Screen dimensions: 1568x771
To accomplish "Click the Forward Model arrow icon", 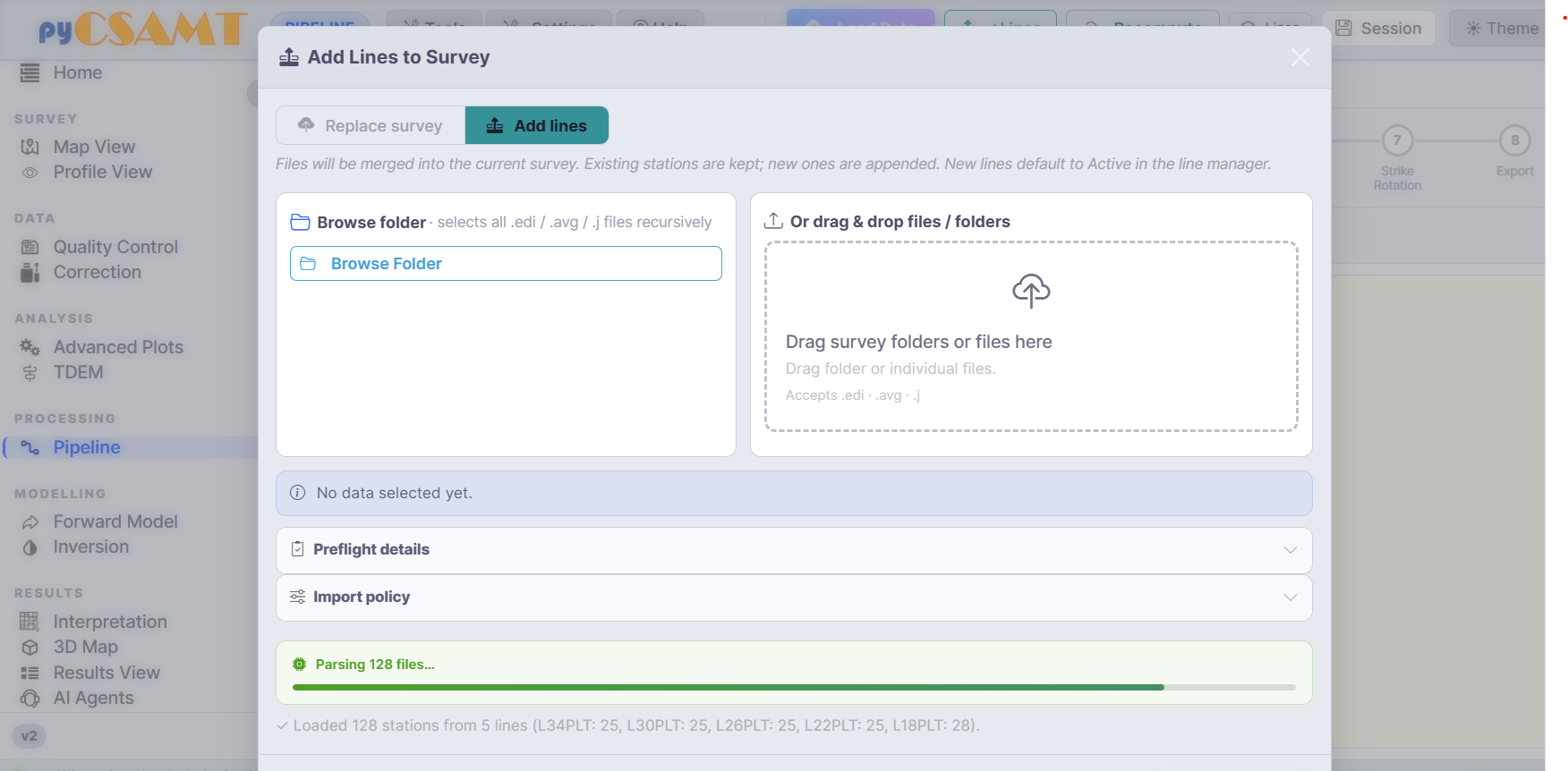I will click(x=30, y=522).
